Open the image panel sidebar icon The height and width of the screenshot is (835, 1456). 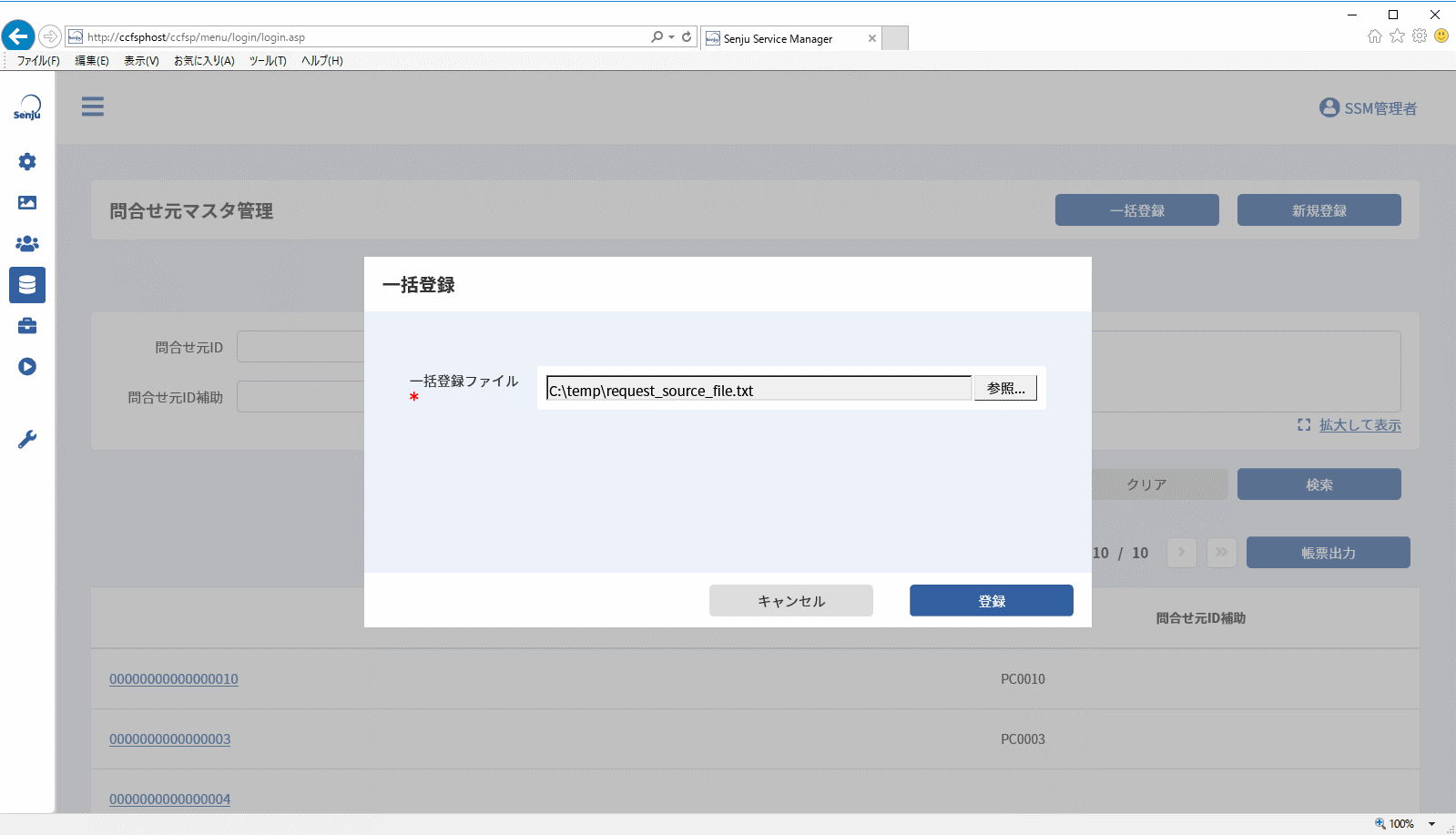point(27,202)
